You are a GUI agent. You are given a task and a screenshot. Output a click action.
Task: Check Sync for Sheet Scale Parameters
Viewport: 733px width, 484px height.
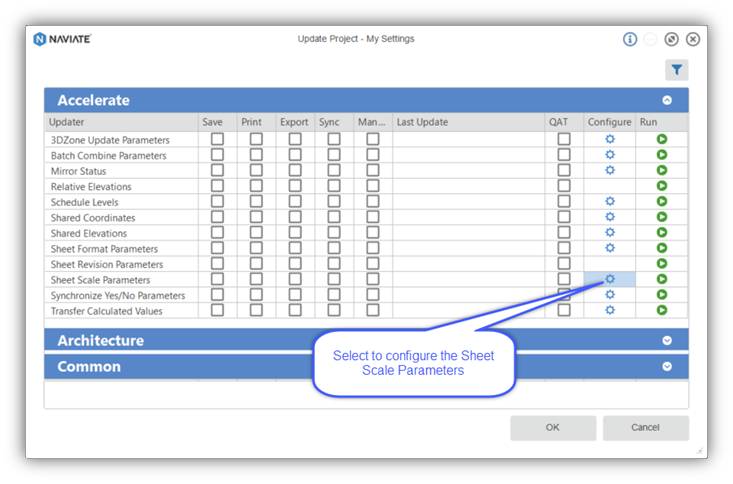[x=333, y=279]
